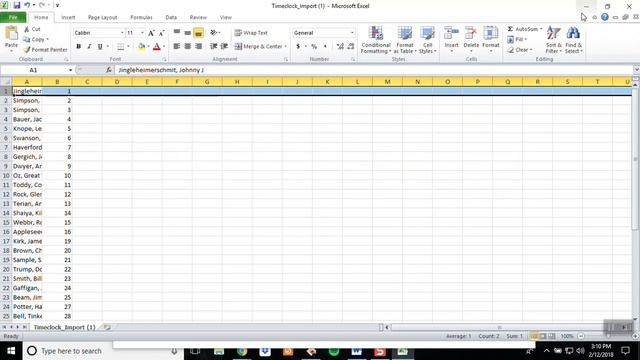Decrease decimal places
Image resolution: width=640 pixels, height=360 pixels.
pyautogui.click(x=351, y=47)
